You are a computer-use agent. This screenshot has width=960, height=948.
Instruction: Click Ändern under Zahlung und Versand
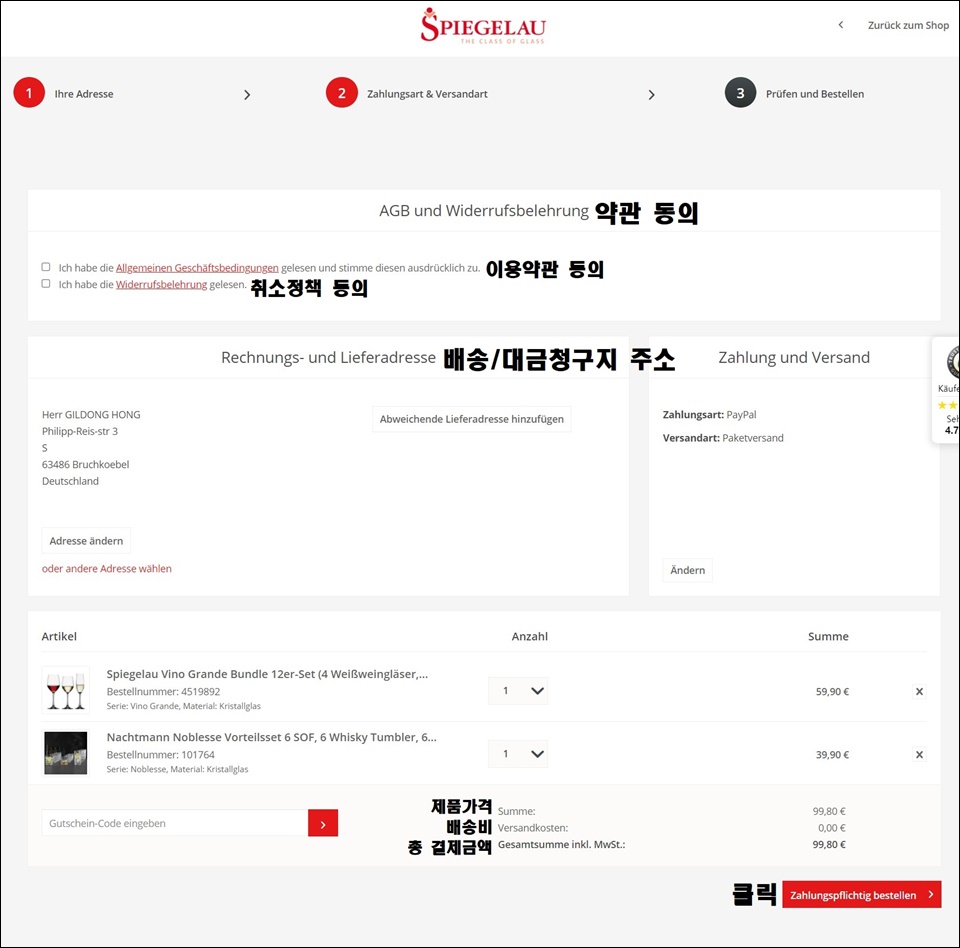(x=688, y=570)
